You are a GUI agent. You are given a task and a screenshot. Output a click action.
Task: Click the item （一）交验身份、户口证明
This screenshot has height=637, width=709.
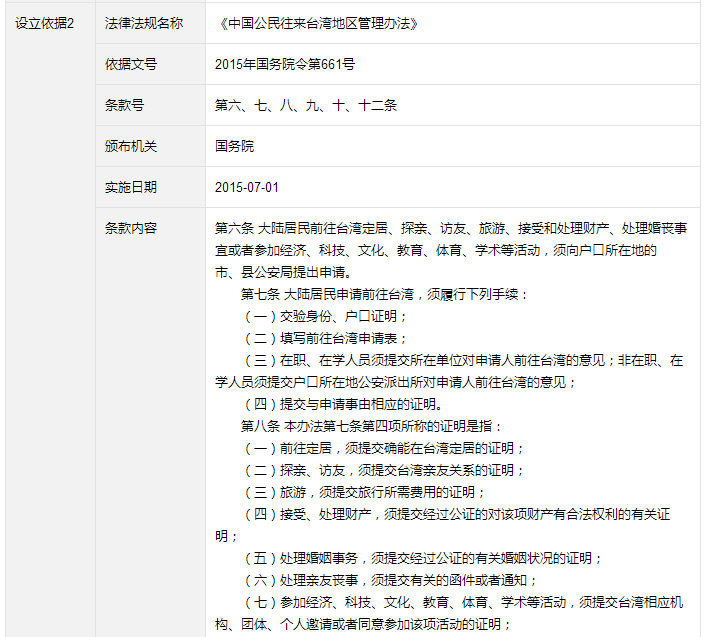325,316
